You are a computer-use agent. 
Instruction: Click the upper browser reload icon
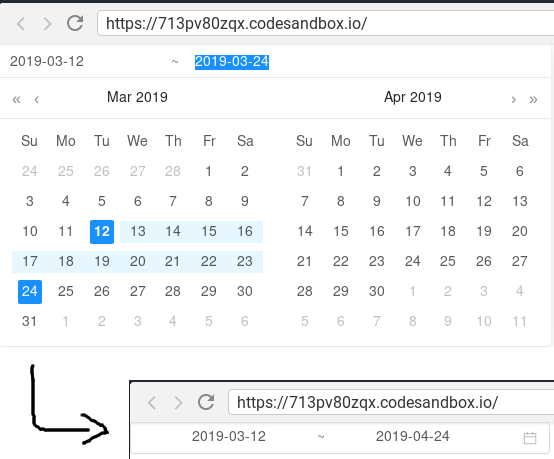coord(75,23)
